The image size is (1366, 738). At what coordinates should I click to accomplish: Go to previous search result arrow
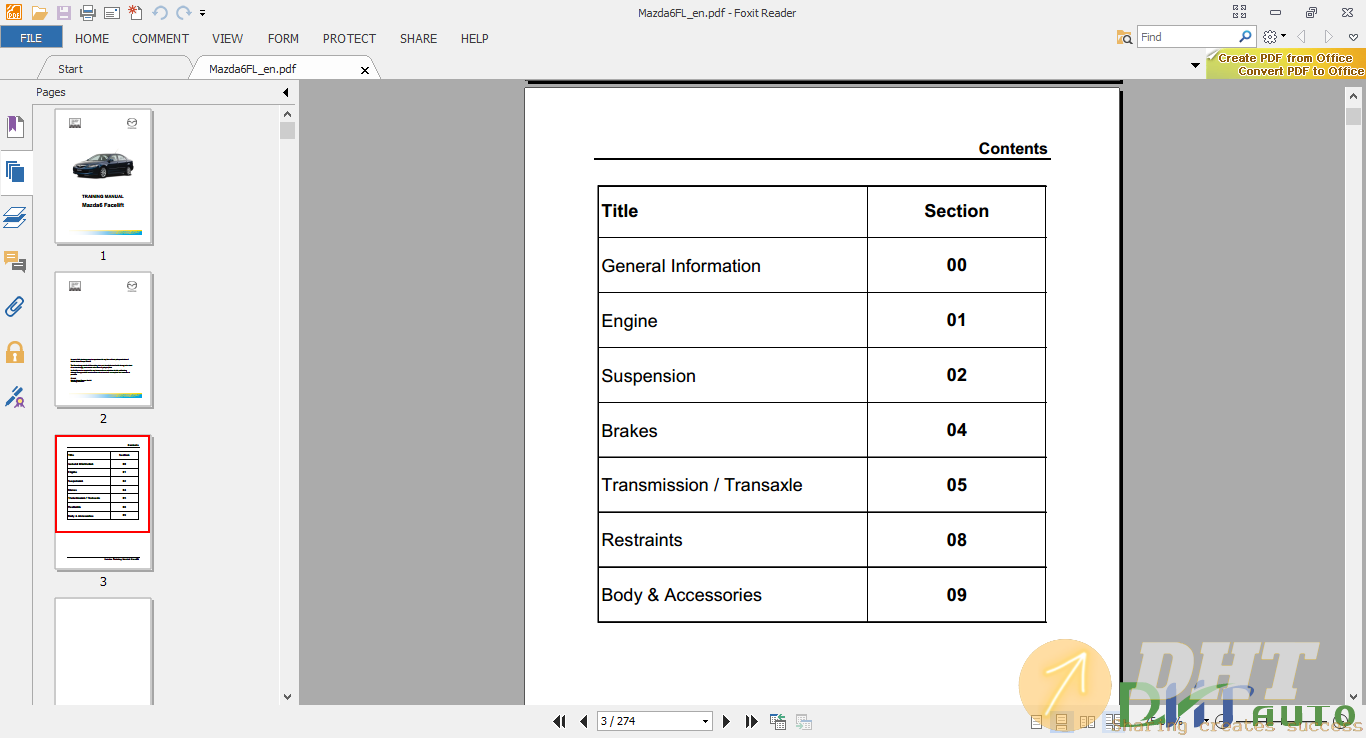tap(1302, 37)
